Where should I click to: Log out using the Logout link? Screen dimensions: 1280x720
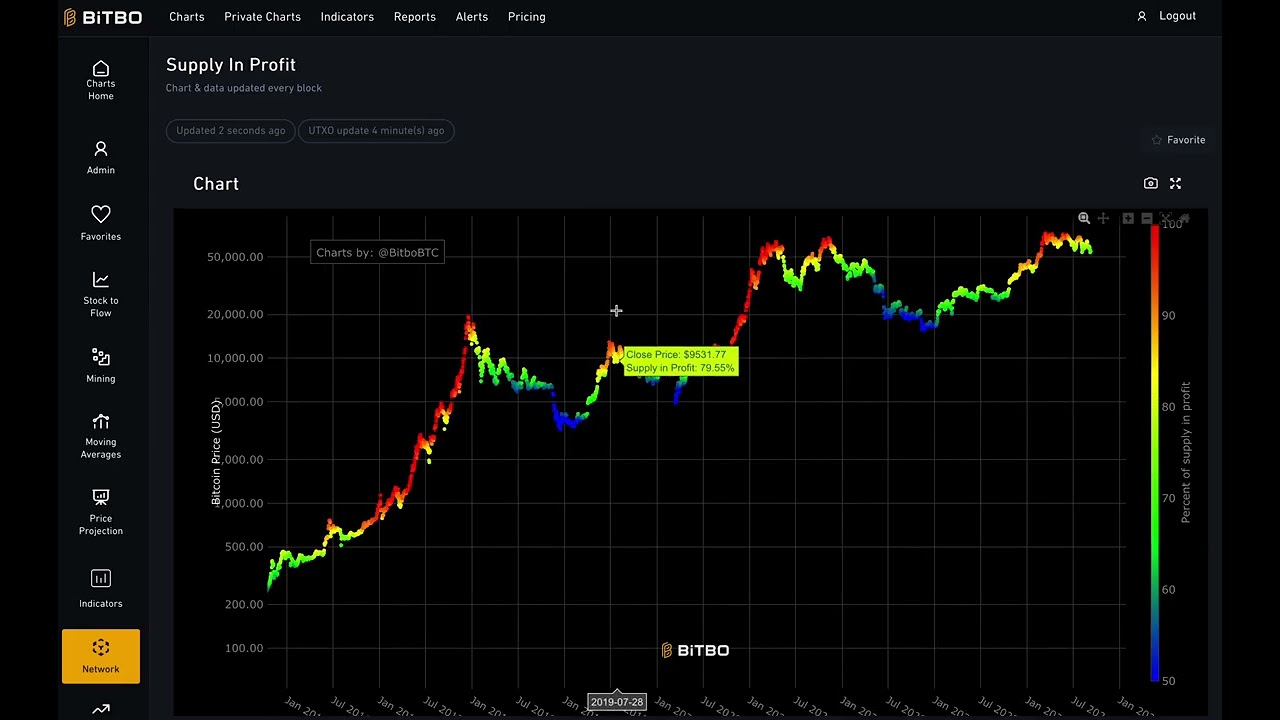[x=1177, y=16]
